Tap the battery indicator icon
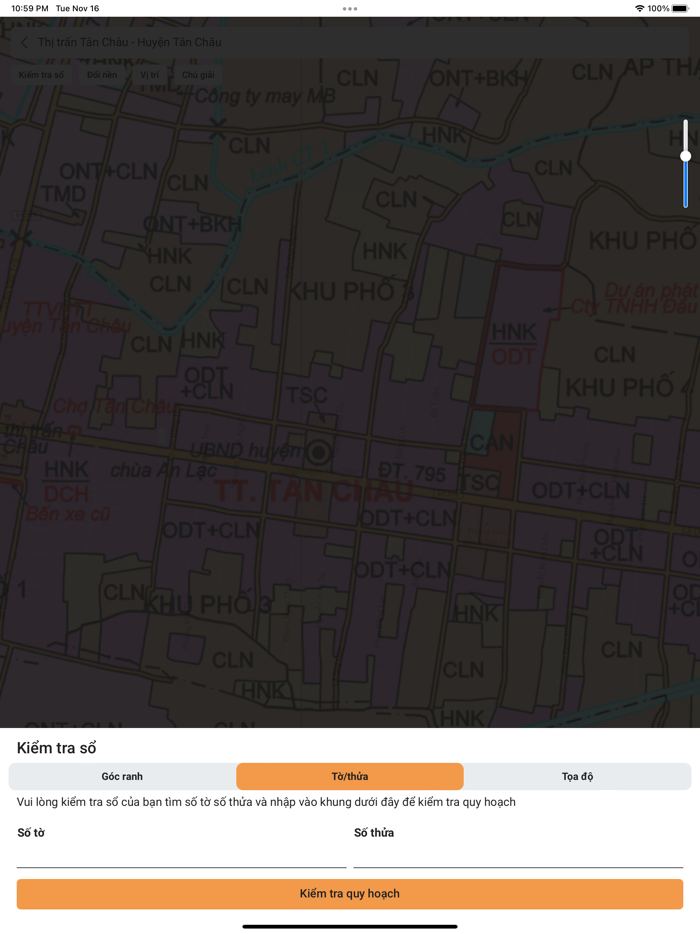 [x=680, y=8]
